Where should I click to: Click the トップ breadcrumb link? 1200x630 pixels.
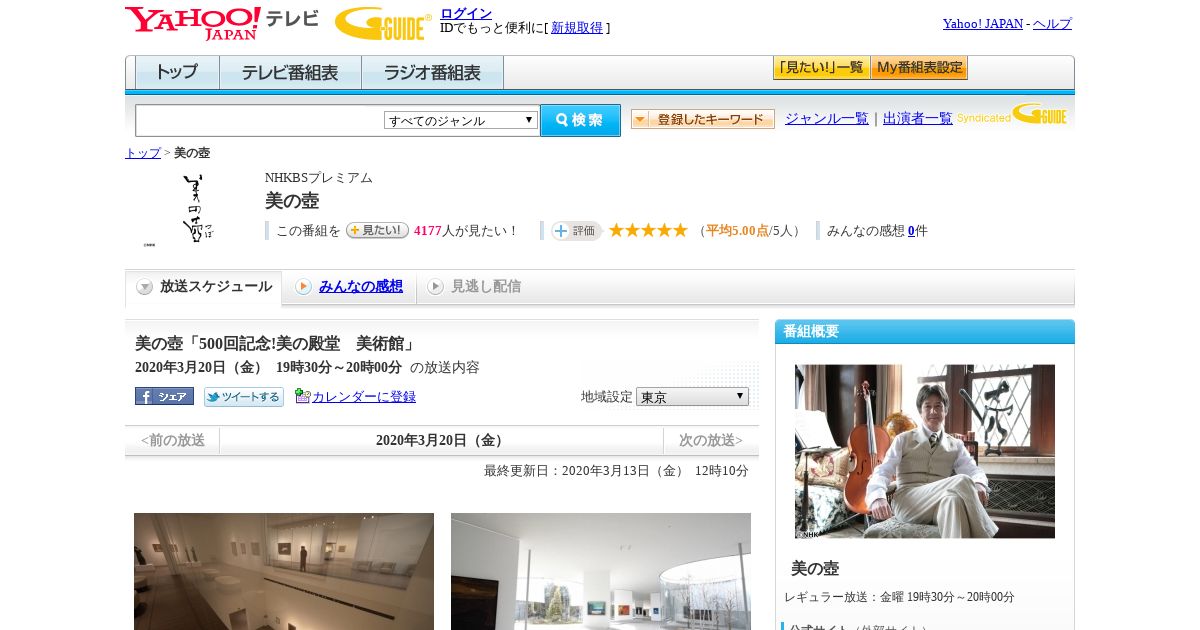click(143, 153)
